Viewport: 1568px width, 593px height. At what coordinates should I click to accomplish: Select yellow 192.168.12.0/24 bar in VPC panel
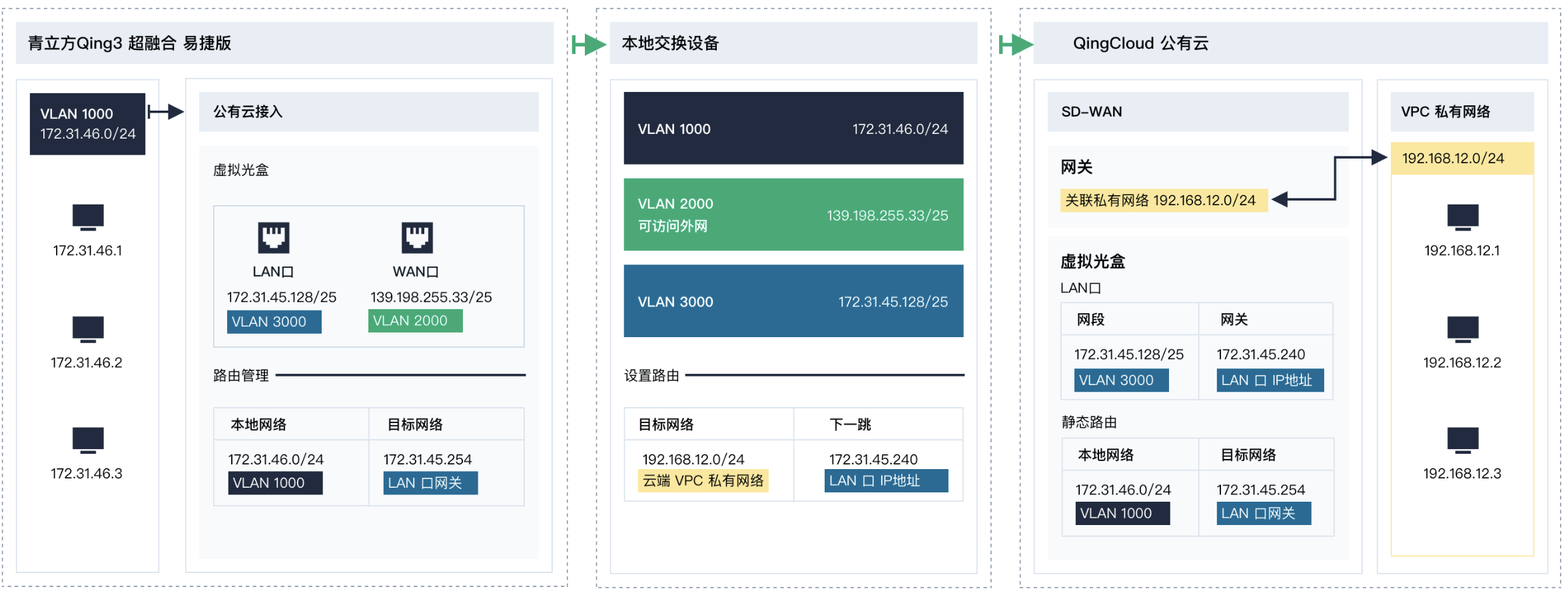click(1462, 159)
